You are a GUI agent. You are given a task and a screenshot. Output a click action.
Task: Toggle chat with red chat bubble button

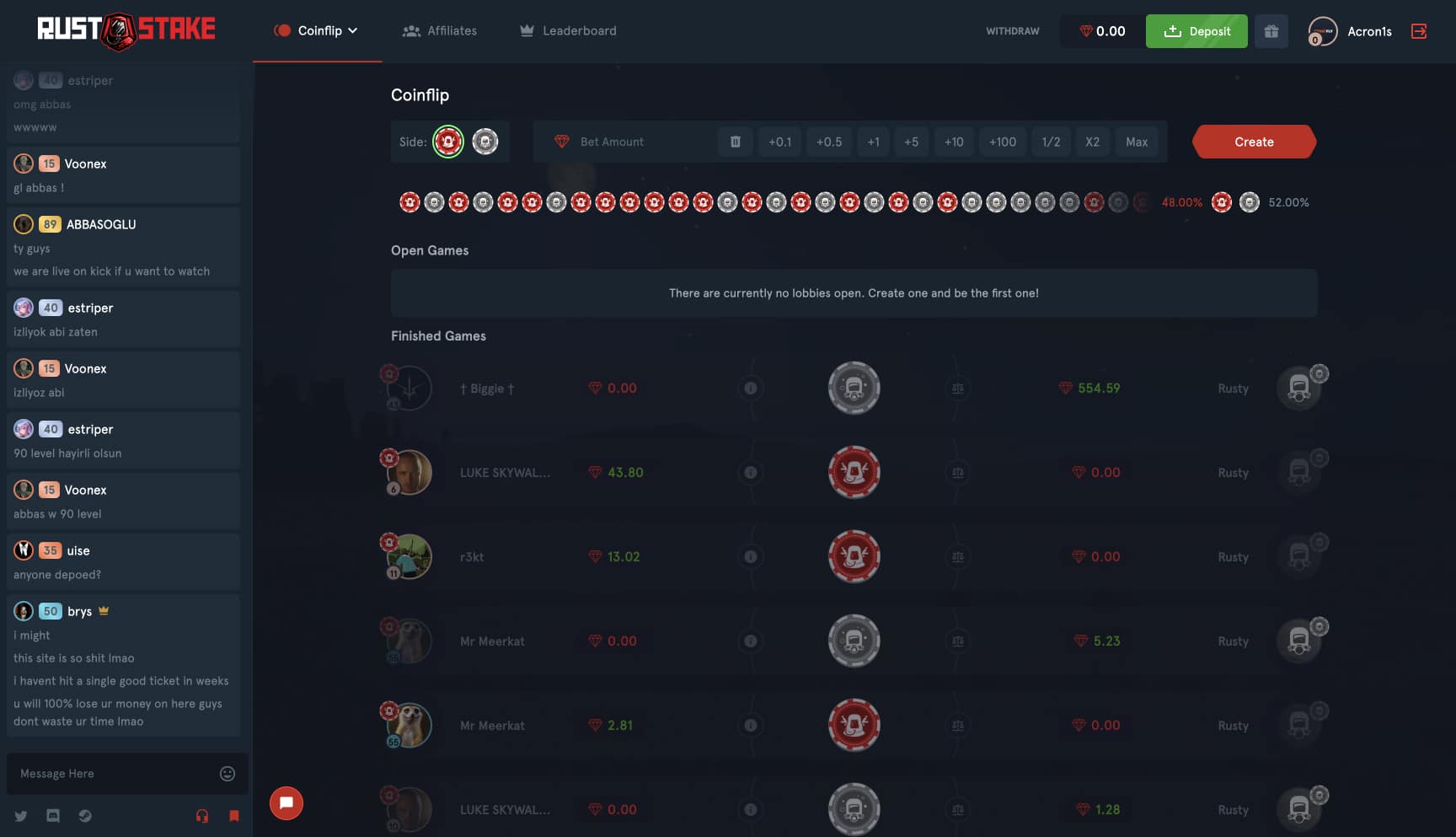tap(286, 803)
